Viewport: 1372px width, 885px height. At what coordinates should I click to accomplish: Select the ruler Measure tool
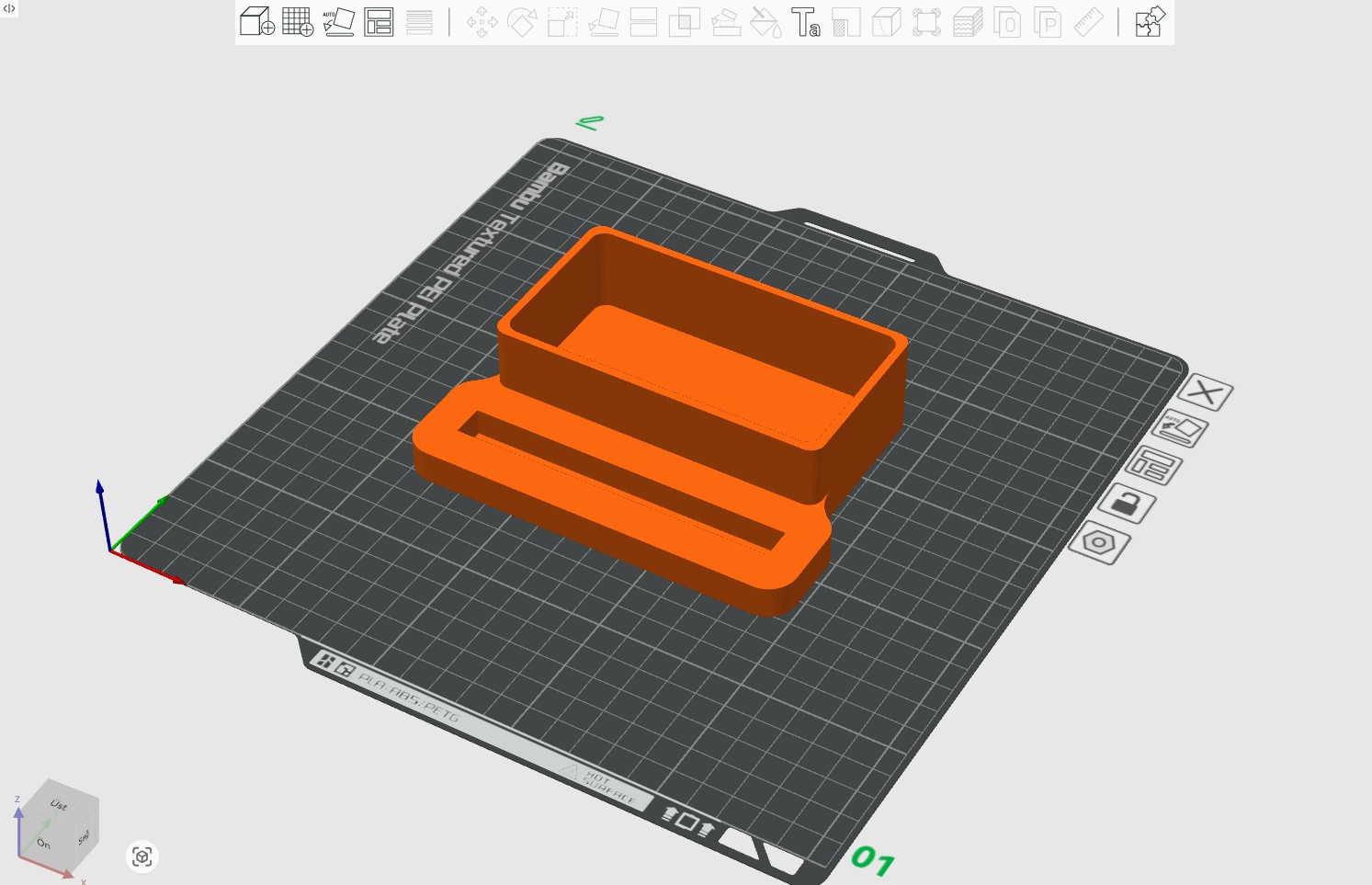1088,22
